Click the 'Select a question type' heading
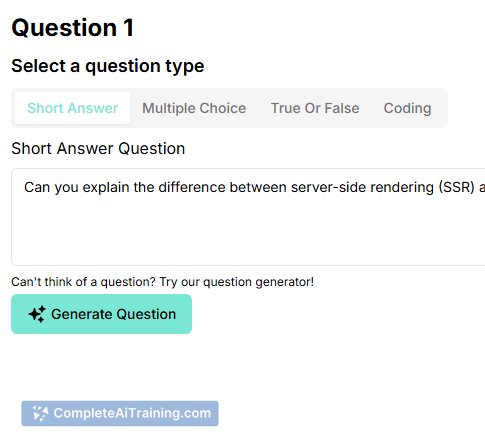 [x=108, y=66]
